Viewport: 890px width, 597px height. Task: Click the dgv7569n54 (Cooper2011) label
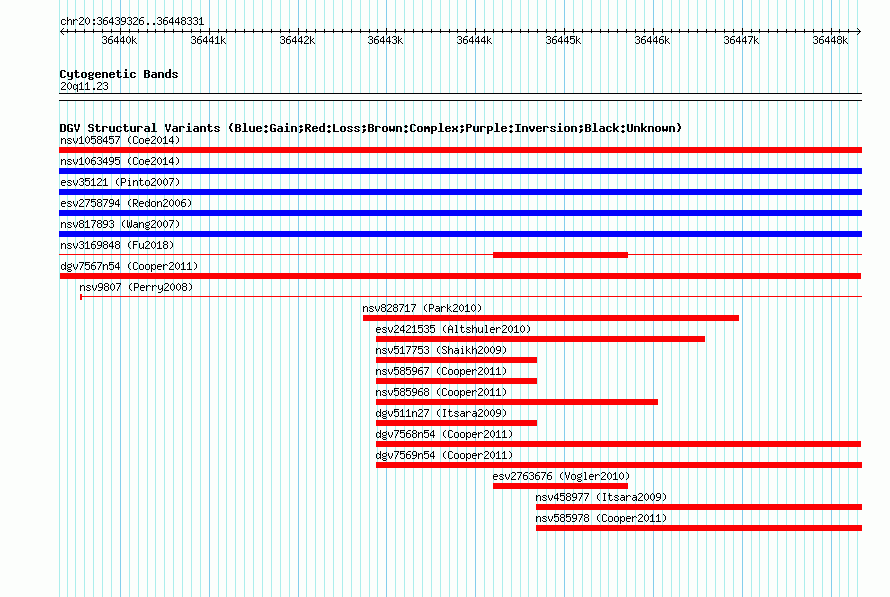(444, 455)
